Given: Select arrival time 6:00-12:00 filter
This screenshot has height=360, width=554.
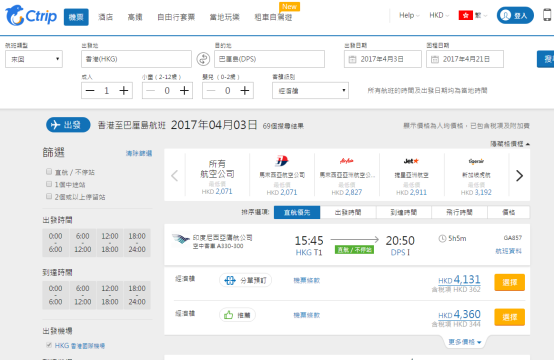Looking at the screenshot, I should pyautogui.click(x=83, y=295).
